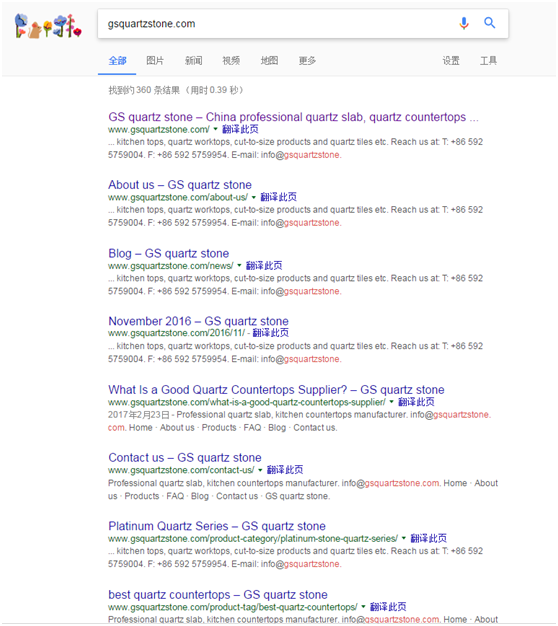Switch to the 图片 tab
Image resolution: width=558 pixels, height=626 pixels.
click(155, 61)
